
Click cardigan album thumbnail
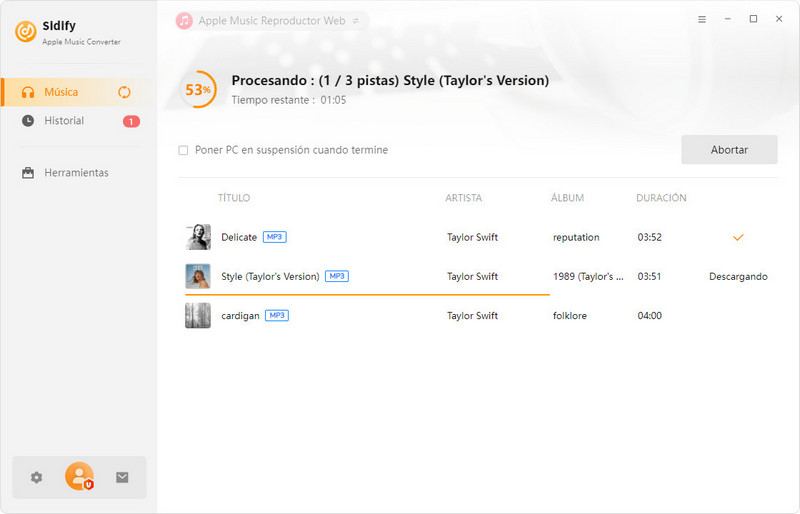click(x=198, y=315)
